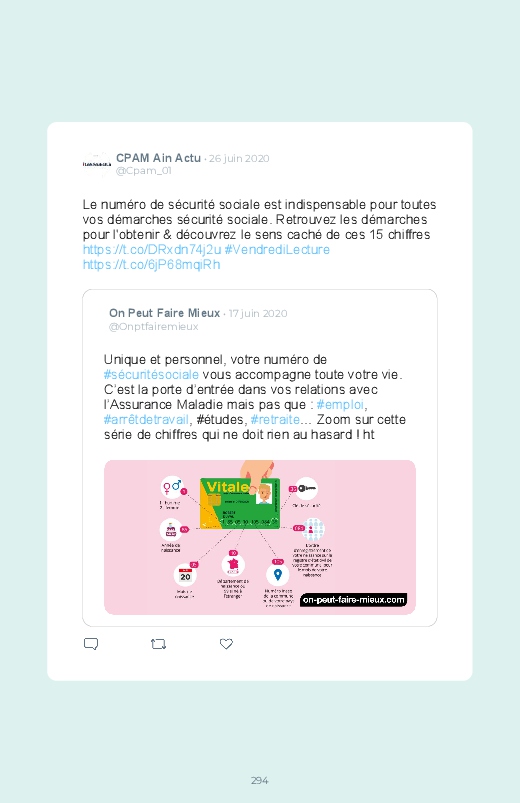Image resolution: width=520 pixels, height=803 pixels.
Task: Click the blue location pin icon
Action: click(x=278, y=575)
